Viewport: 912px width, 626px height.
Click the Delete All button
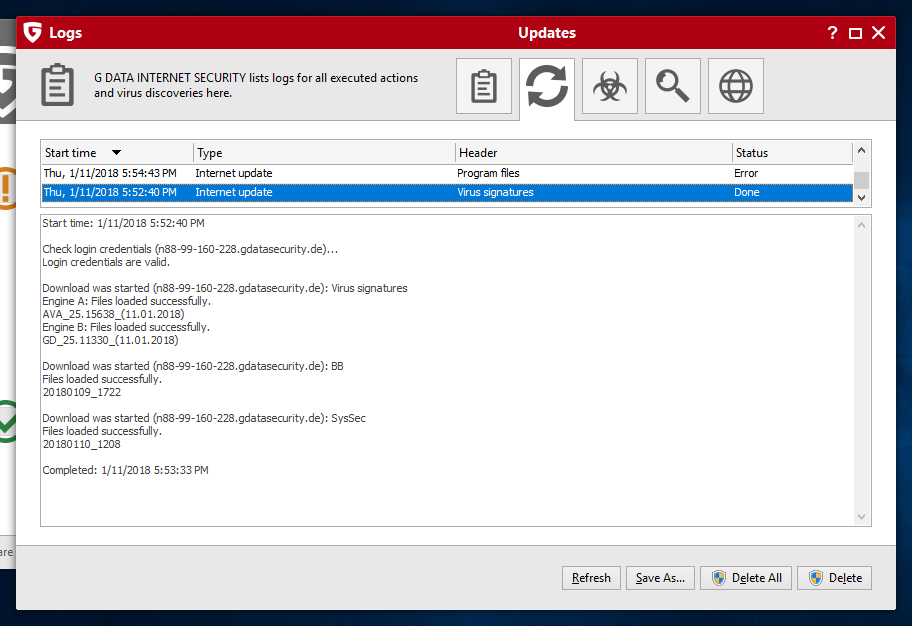point(746,578)
